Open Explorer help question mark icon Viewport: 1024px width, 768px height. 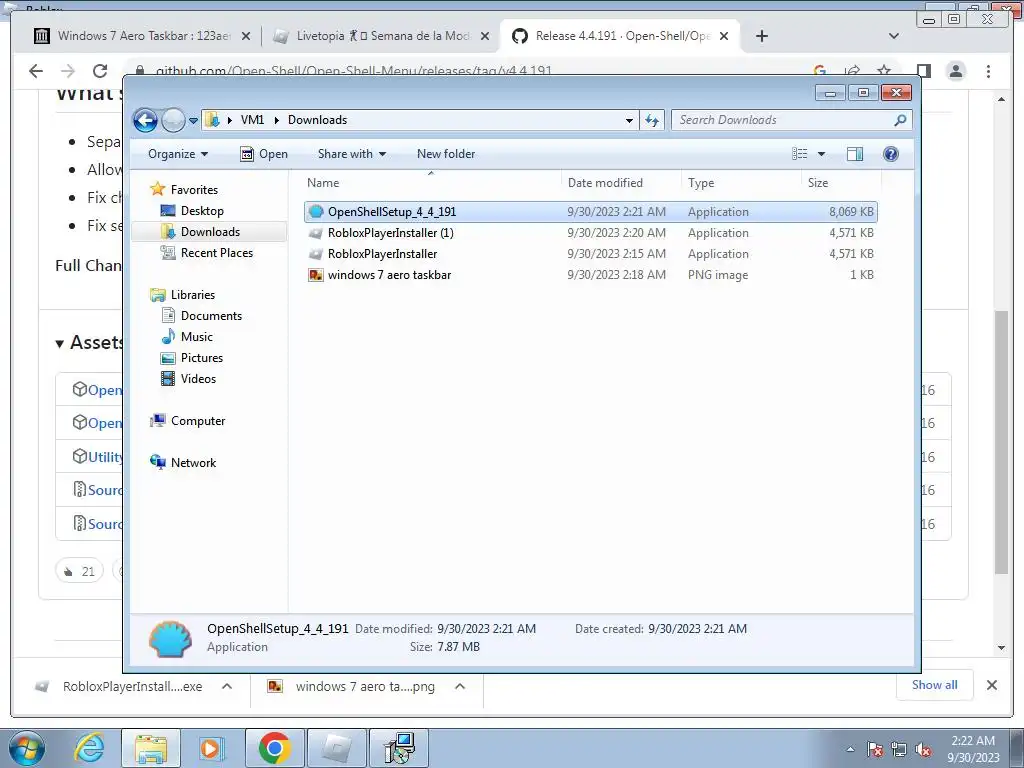[891, 154]
